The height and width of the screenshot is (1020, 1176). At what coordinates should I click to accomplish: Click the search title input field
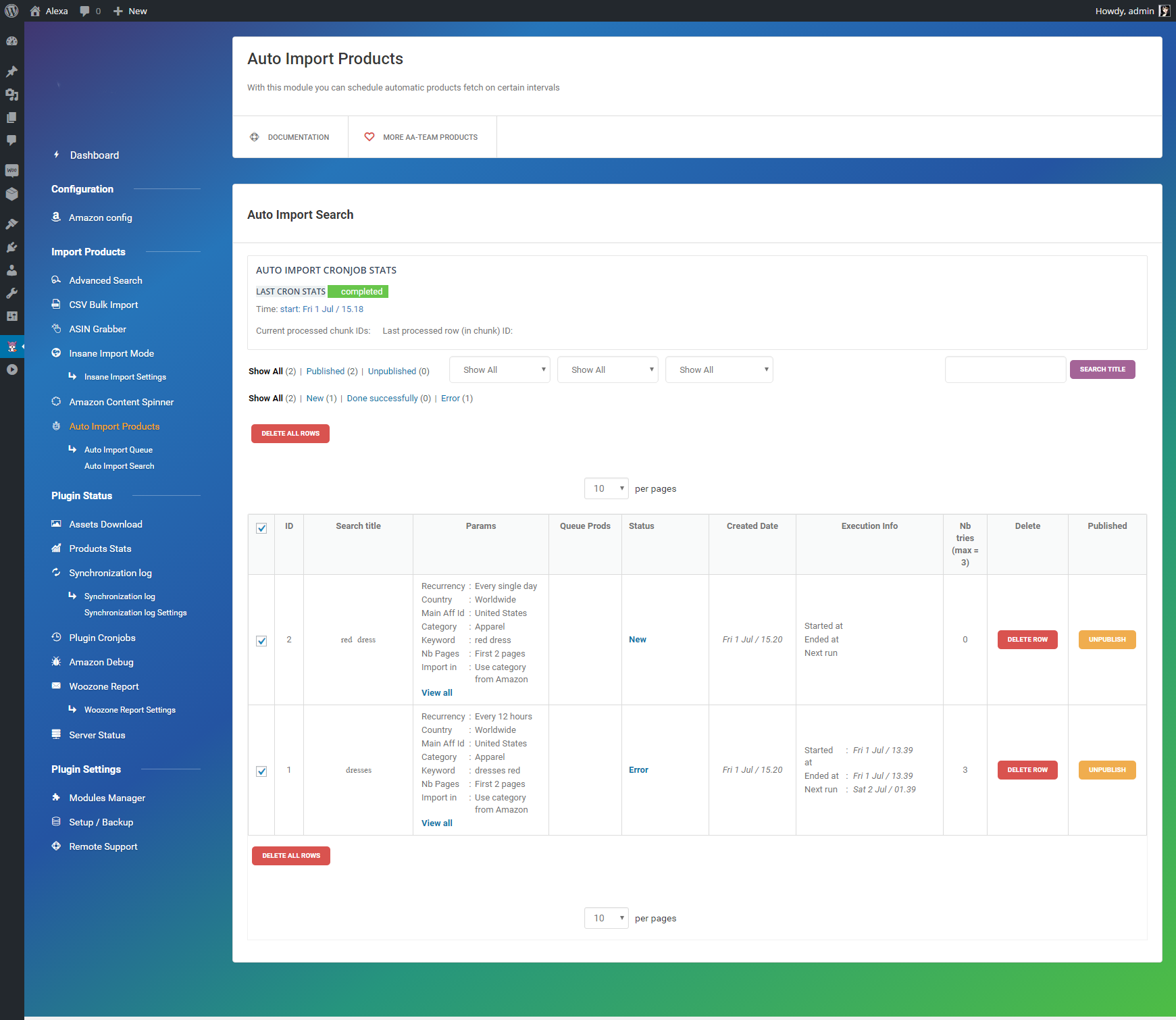click(1005, 369)
